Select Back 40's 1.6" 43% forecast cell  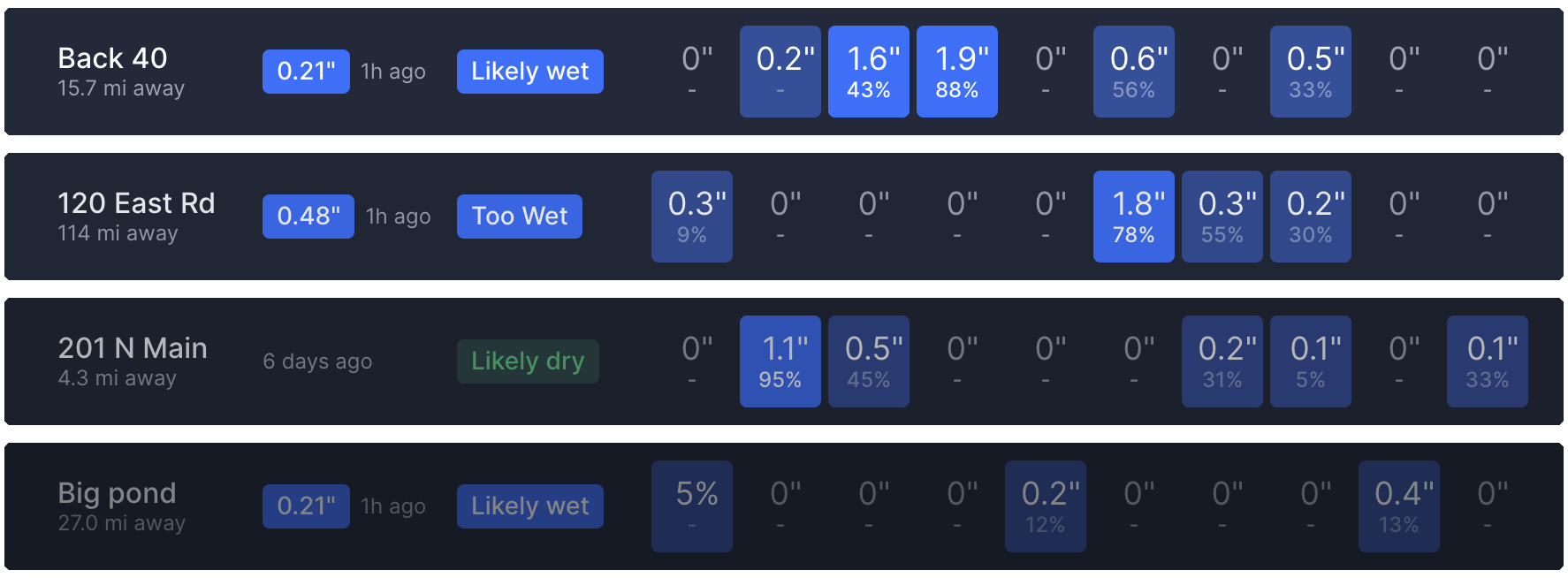point(868,72)
